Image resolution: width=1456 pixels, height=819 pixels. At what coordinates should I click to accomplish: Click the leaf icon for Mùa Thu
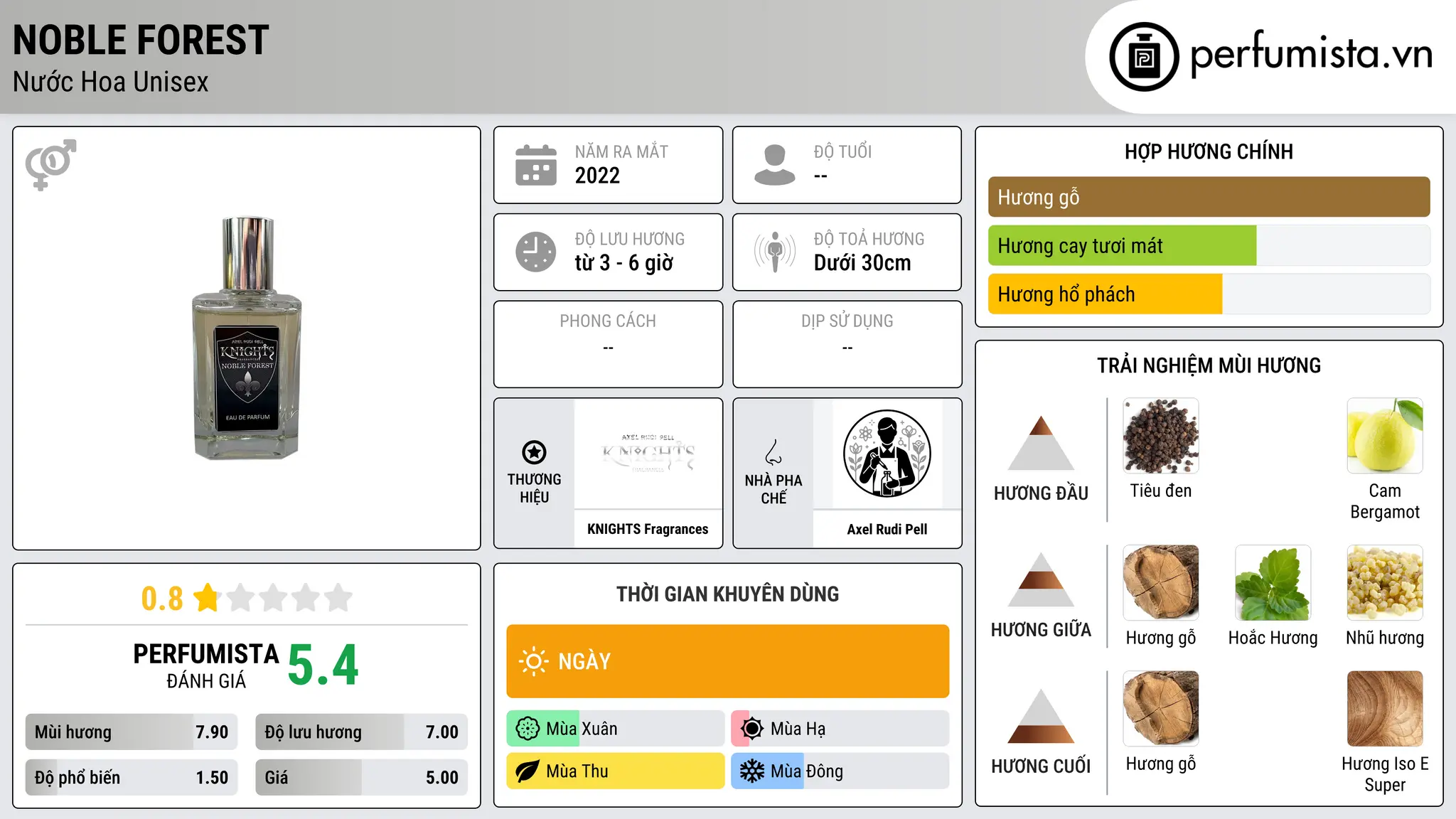coord(528,771)
